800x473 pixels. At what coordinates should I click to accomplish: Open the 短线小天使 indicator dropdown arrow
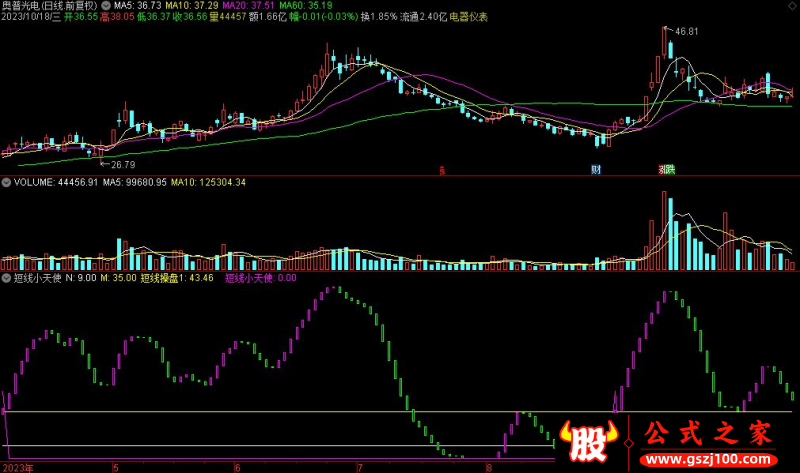click(x=7, y=278)
